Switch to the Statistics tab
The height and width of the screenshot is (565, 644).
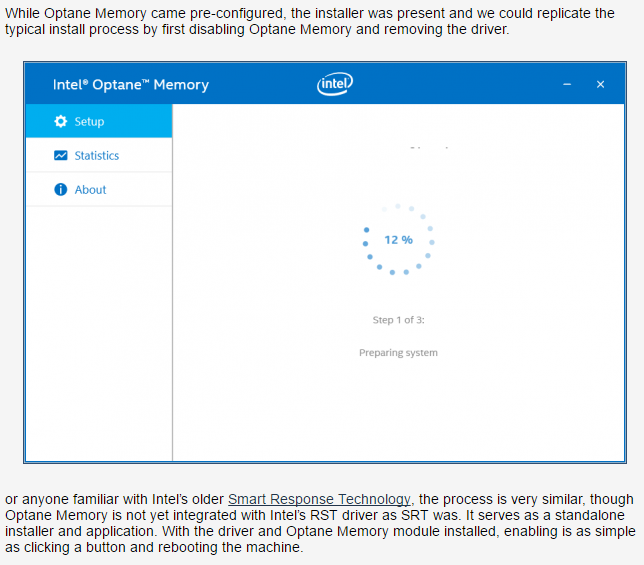pyautogui.click(x=99, y=155)
